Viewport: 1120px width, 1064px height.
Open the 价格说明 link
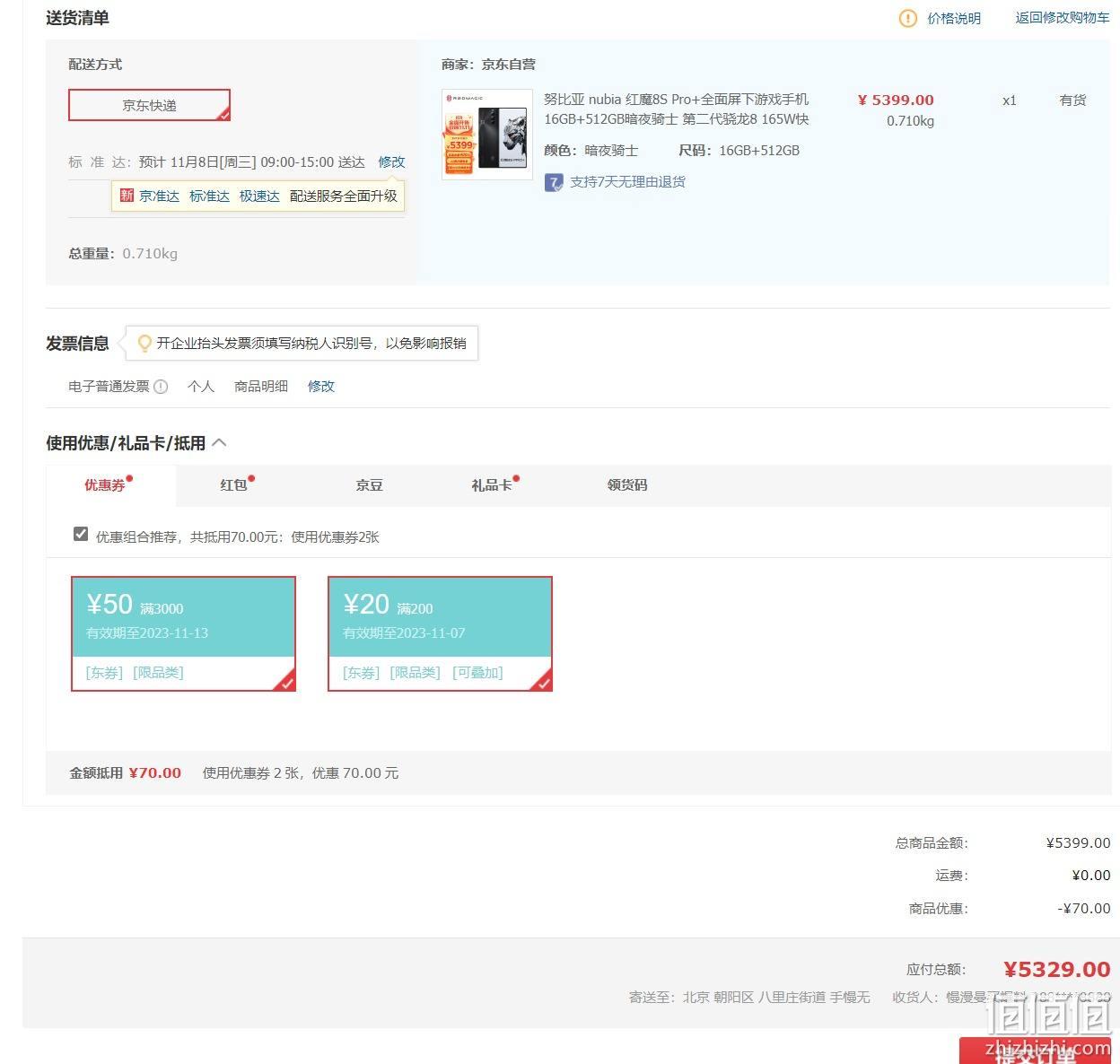954,18
